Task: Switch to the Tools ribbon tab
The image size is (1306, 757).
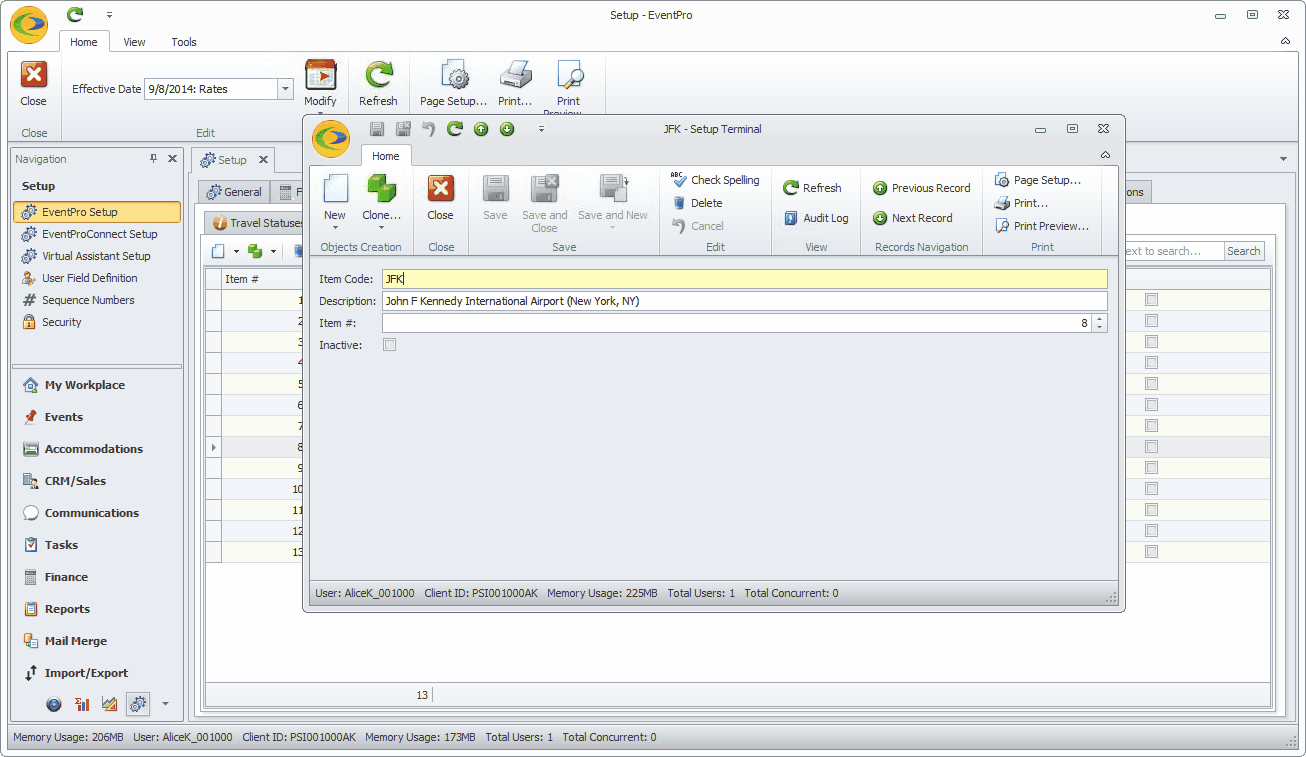Action: [184, 42]
